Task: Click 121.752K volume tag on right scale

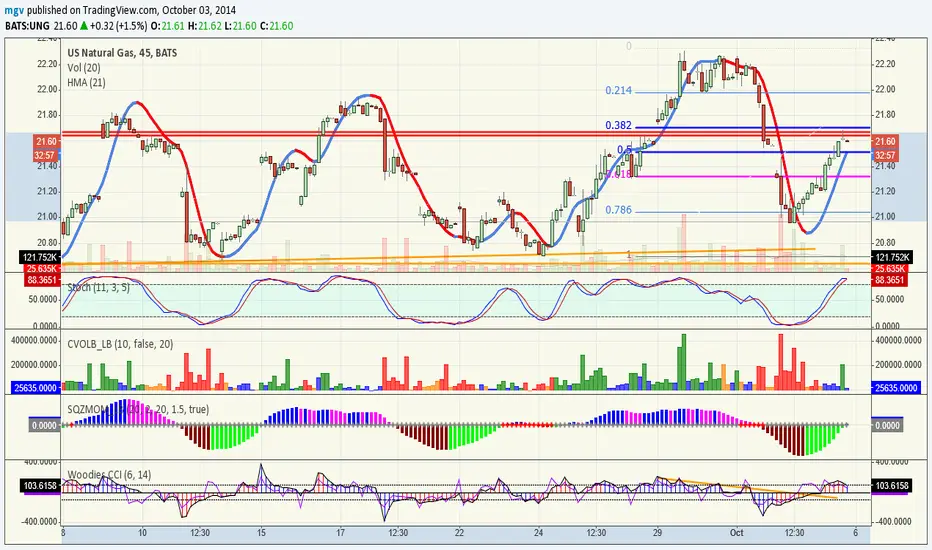Action: click(891, 257)
